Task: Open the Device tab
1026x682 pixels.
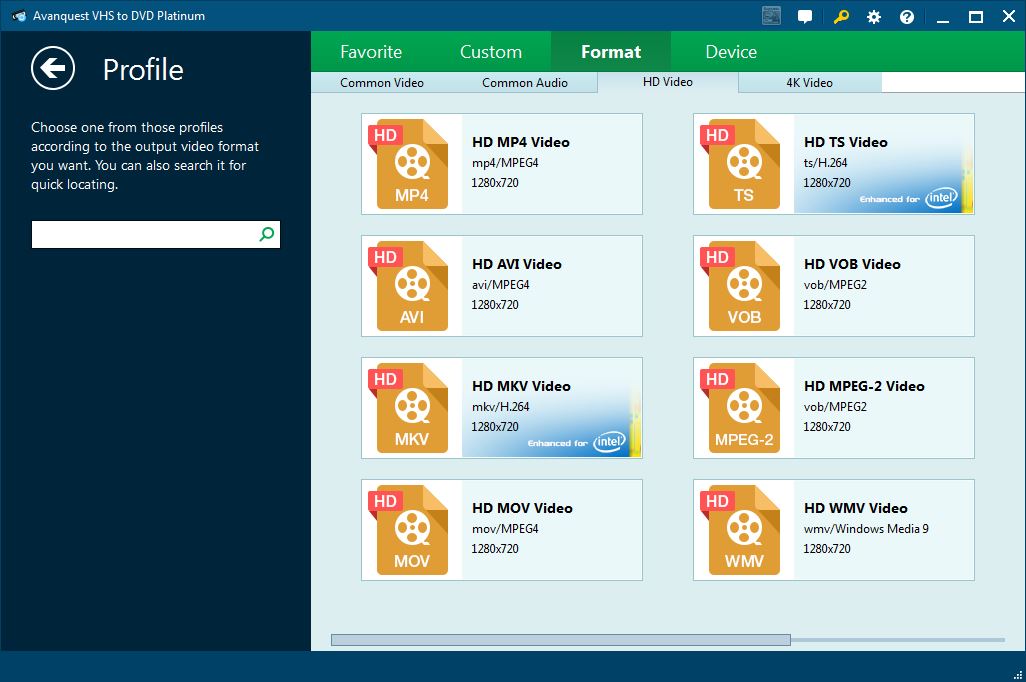Action: click(731, 52)
